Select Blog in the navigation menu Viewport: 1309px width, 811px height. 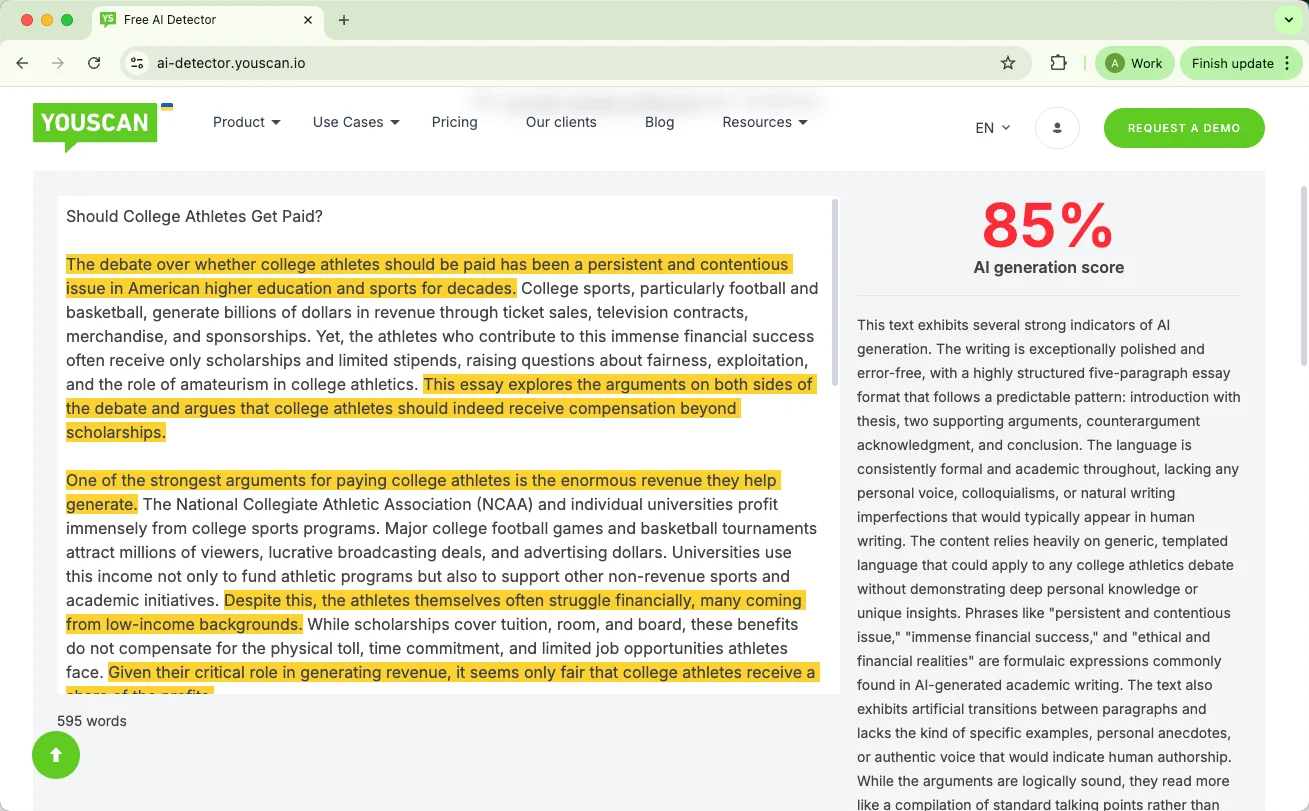(x=659, y=122)
